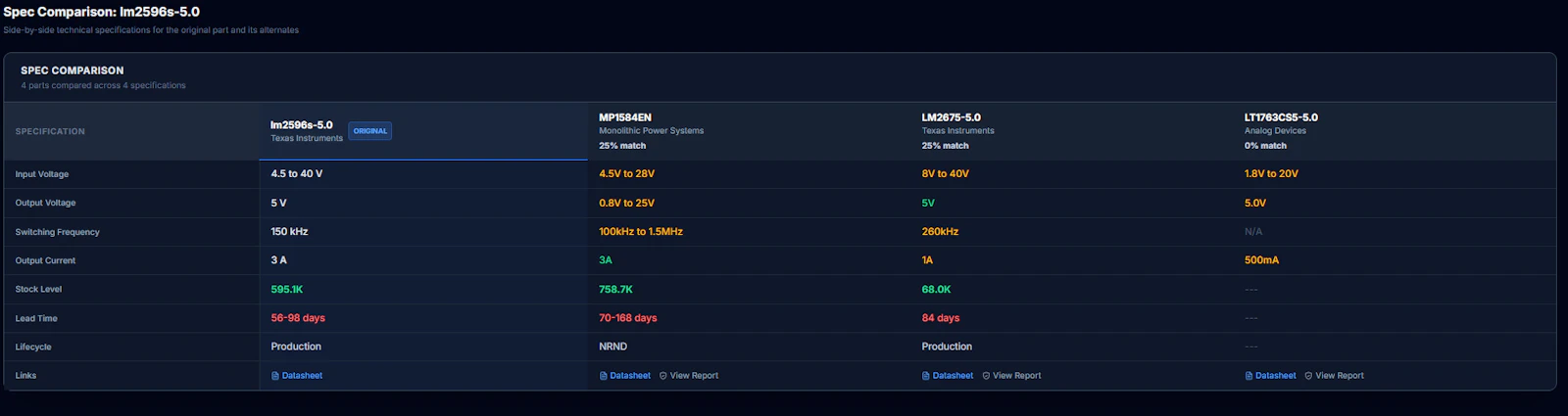Click the Output Current row label
Viewport: 1568px width, 416px height.
45,260
